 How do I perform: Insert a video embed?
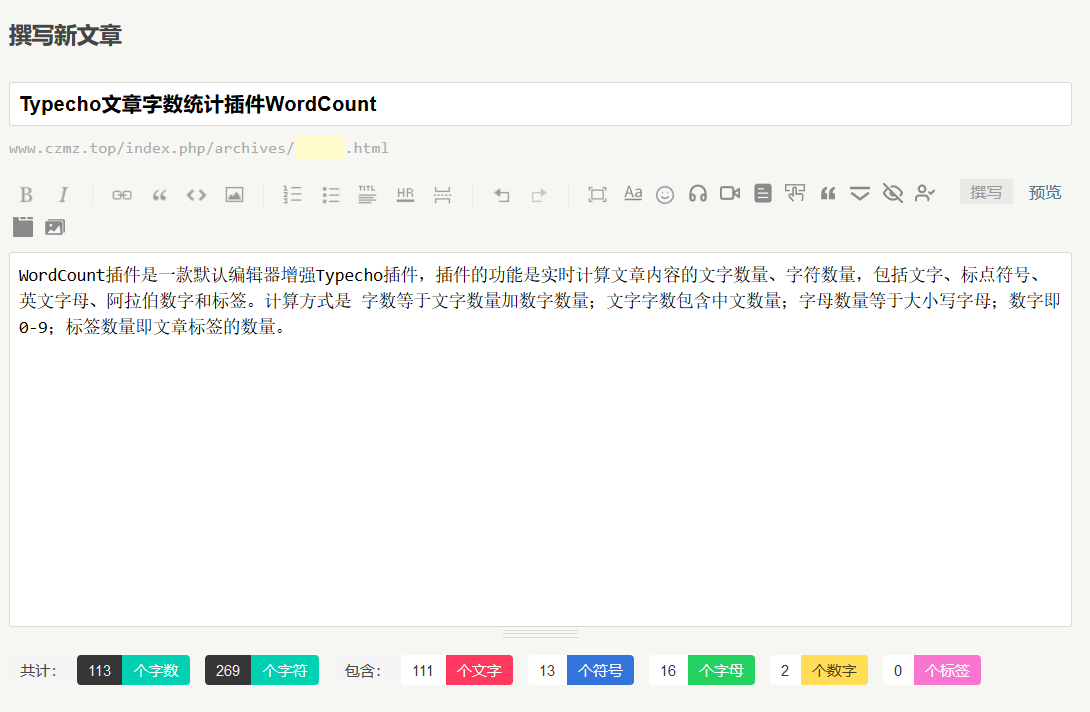click(x=729, y=194)
